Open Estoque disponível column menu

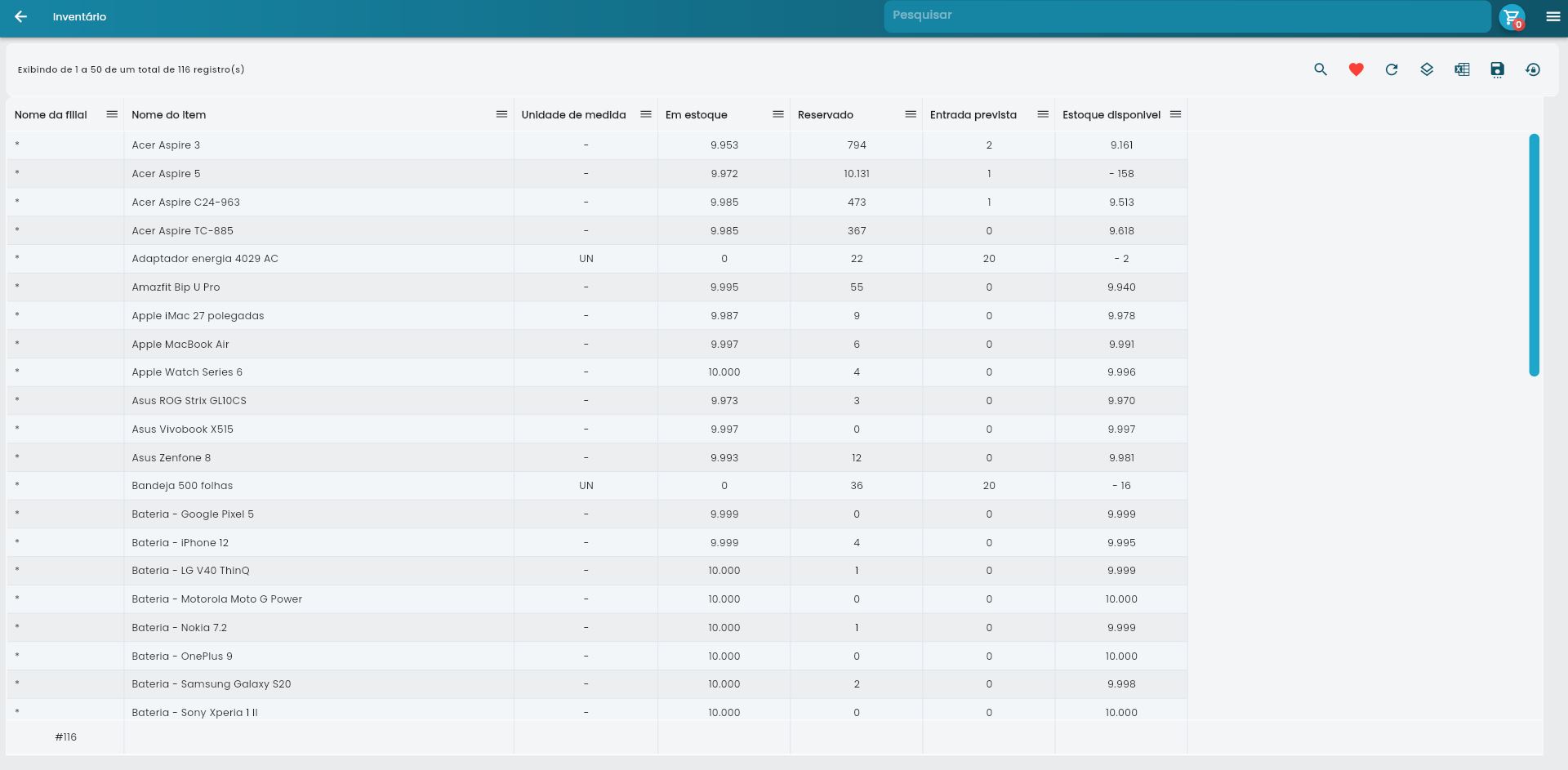pos(1175,114)
